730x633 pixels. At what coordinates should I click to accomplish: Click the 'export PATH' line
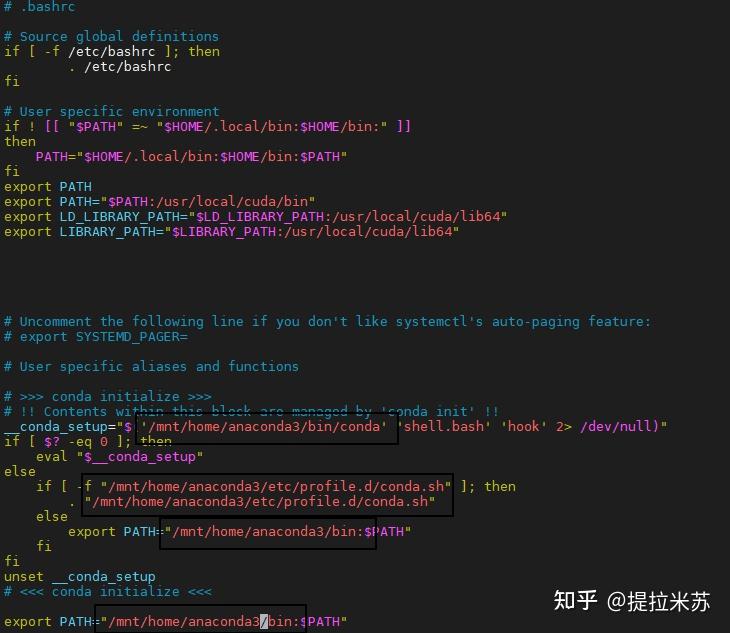point(48,187)
